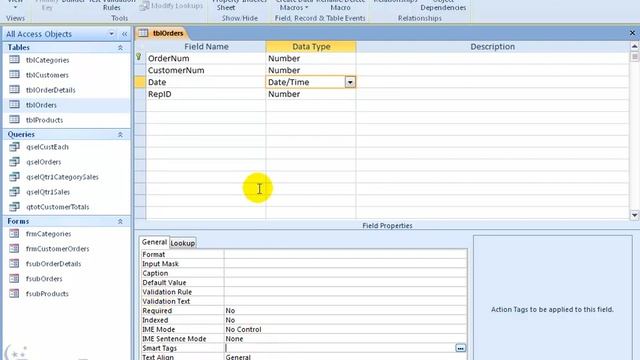The image size is (640, 360).
Task: Click the fsubProducts form icon
Action: 14,293
